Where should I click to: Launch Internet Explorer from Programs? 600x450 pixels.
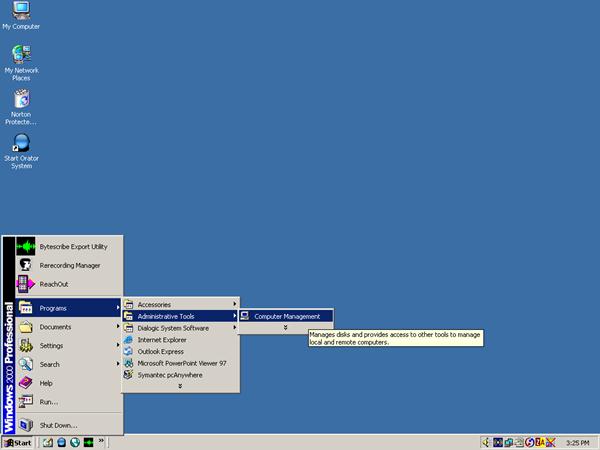click(x=181, y=340)
